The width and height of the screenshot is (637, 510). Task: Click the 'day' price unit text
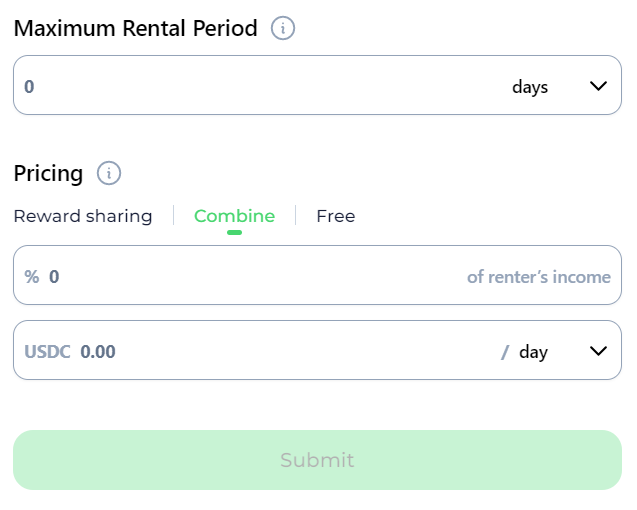coord(533,352)
